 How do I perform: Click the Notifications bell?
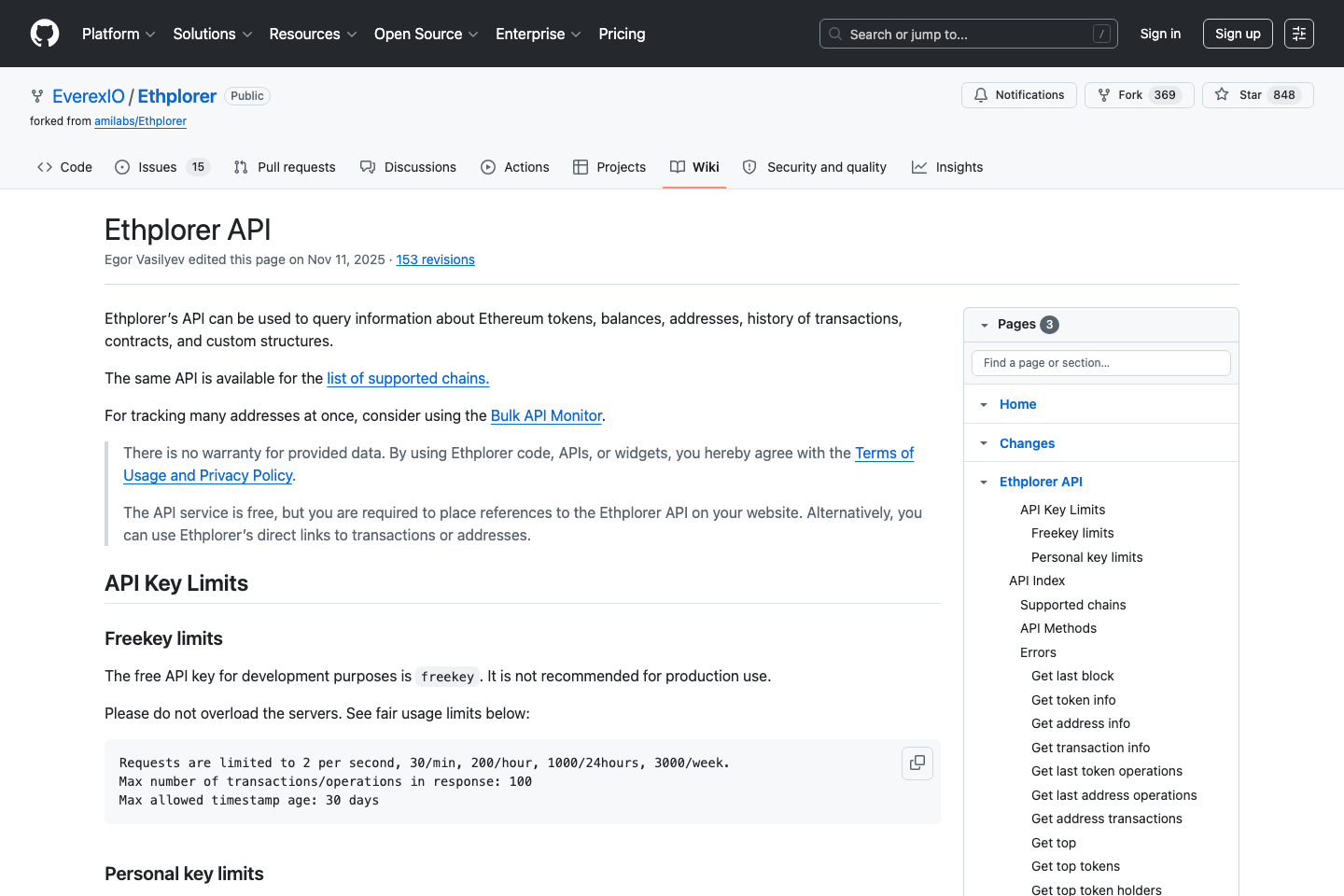point(981,94)
